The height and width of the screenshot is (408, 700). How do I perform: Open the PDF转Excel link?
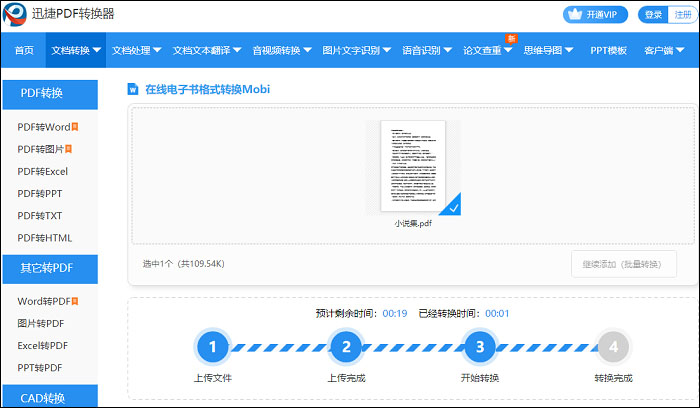[x=42, y=171]
